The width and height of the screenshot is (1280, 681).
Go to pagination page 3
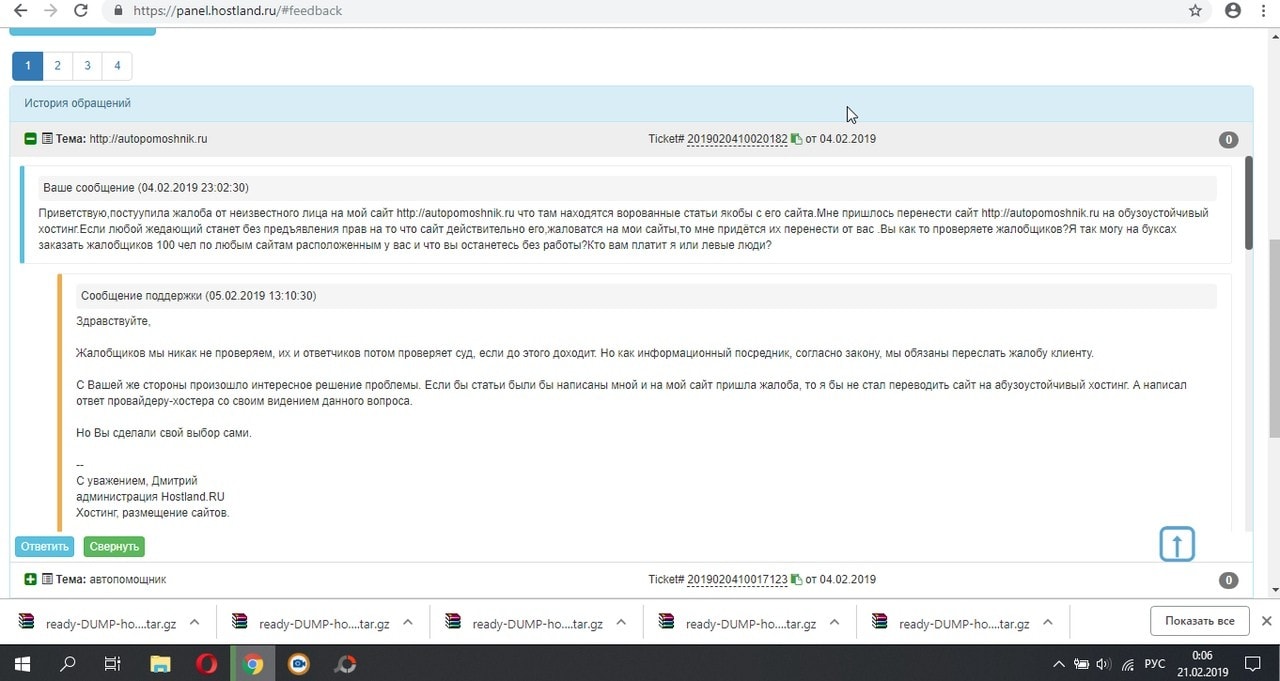pyautogui.click(x=88, y=66)
